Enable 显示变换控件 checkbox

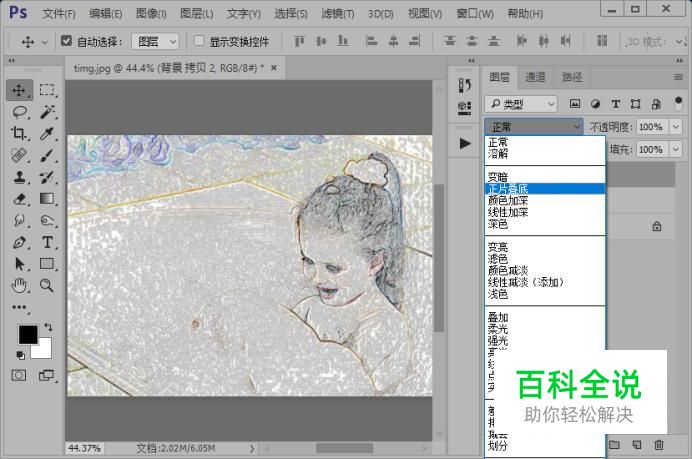click(199, 41)
